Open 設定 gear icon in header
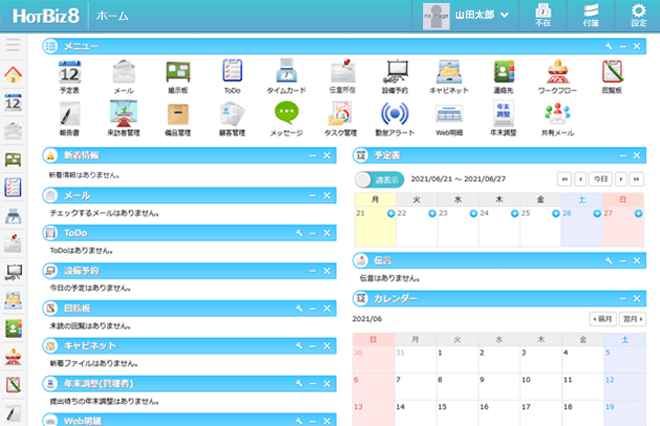The width and height of the screenshot is (660, 426). 639,15
